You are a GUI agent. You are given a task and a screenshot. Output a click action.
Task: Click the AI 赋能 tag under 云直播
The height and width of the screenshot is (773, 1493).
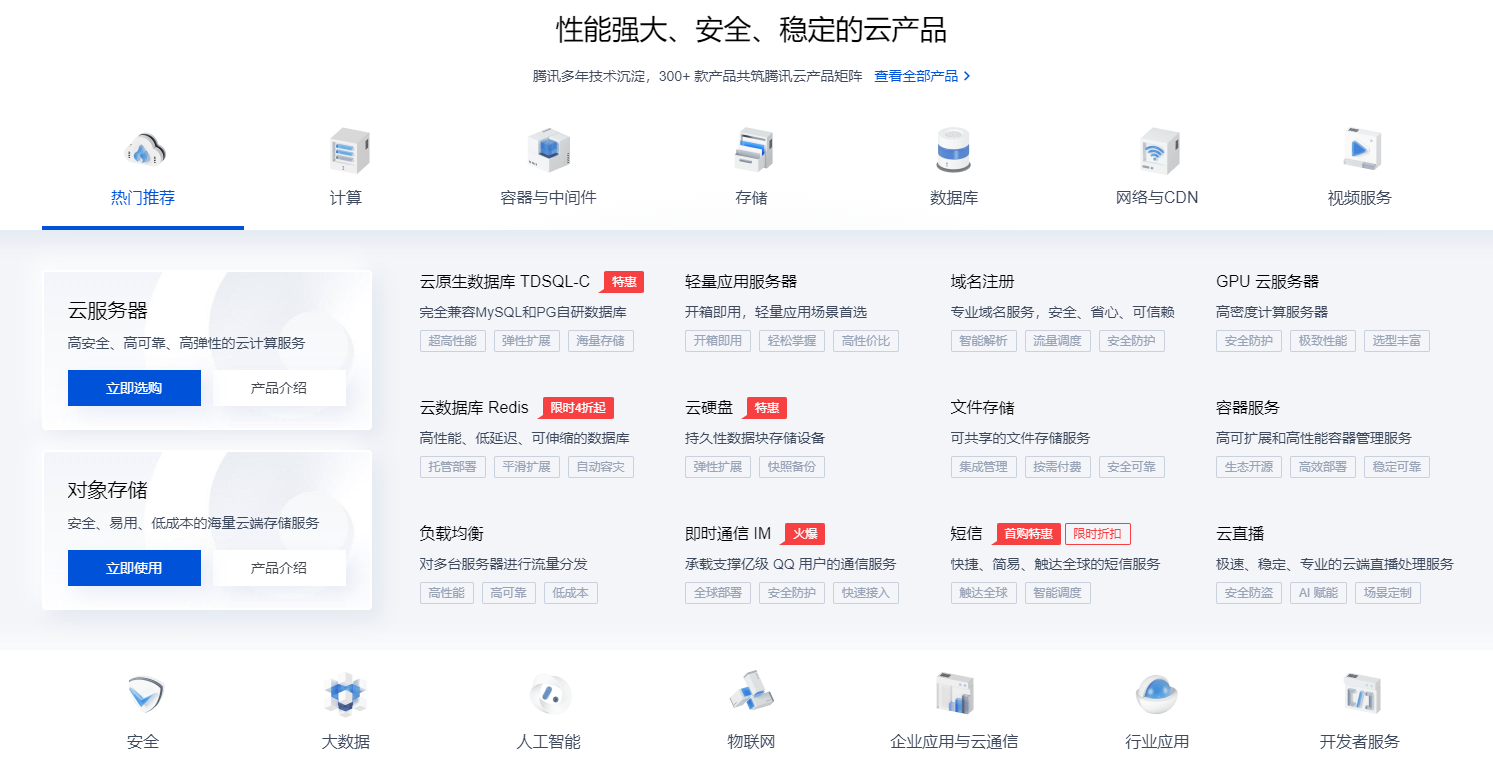(1318, 593)
